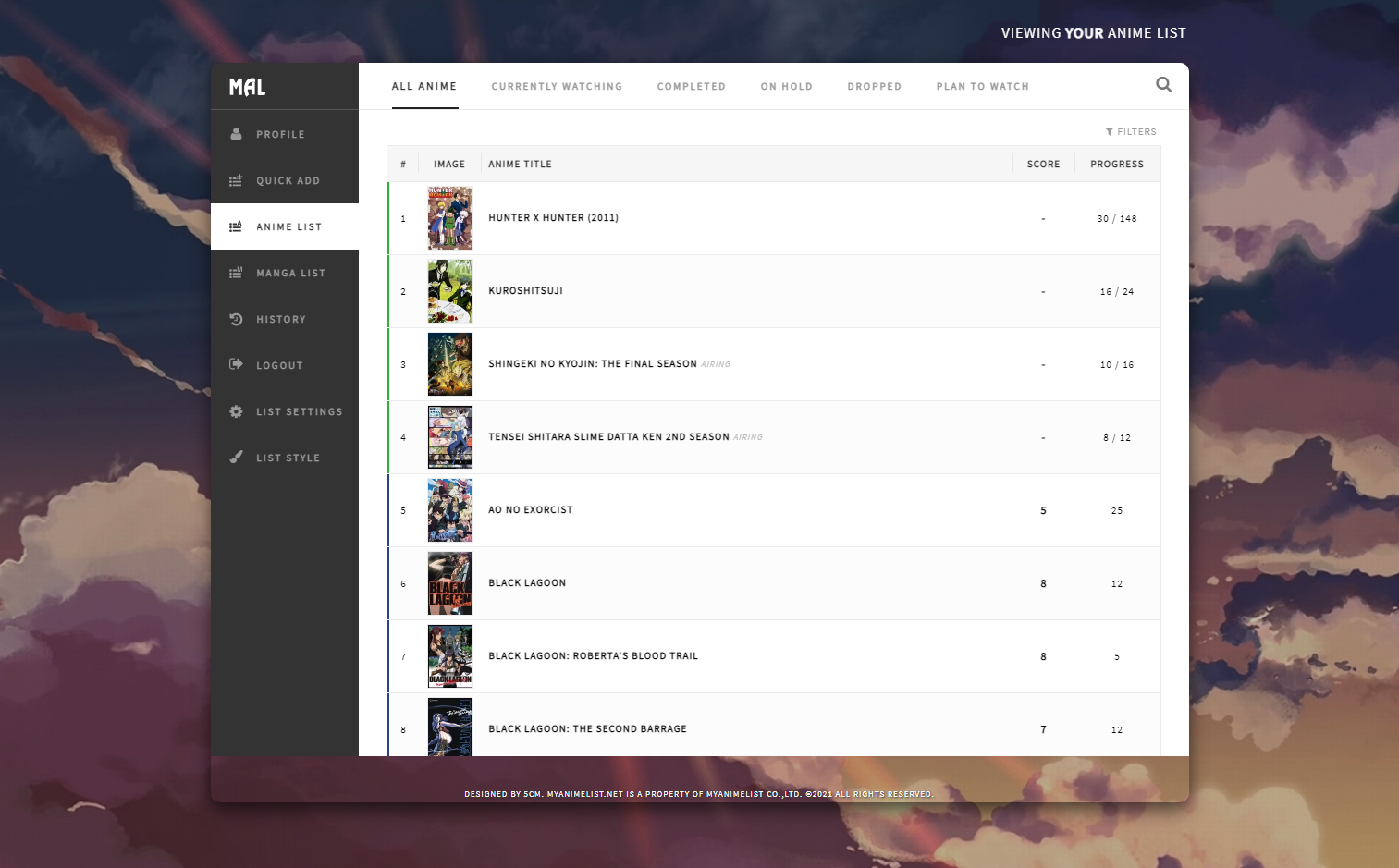Image resolution: width=1399 pixels, height=868 pixels.
Task: Click Hunter x Hunter progress 30 / 148
Action: (x=1116, y=219)
